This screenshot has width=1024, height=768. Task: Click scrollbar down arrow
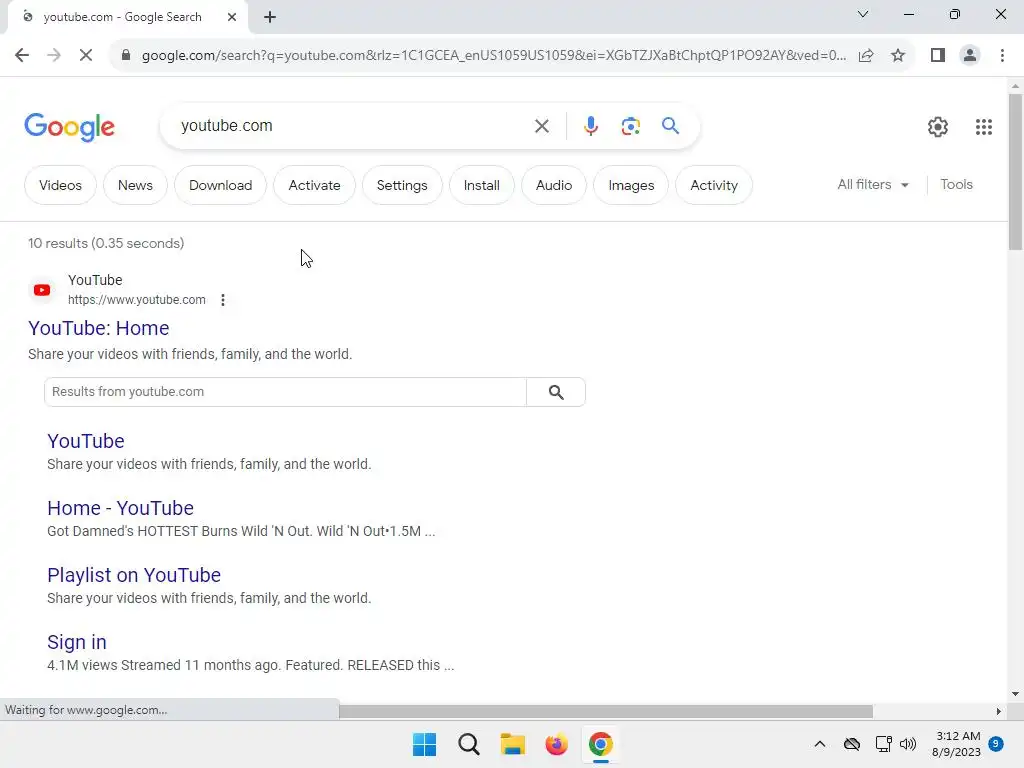point(1015,694)
